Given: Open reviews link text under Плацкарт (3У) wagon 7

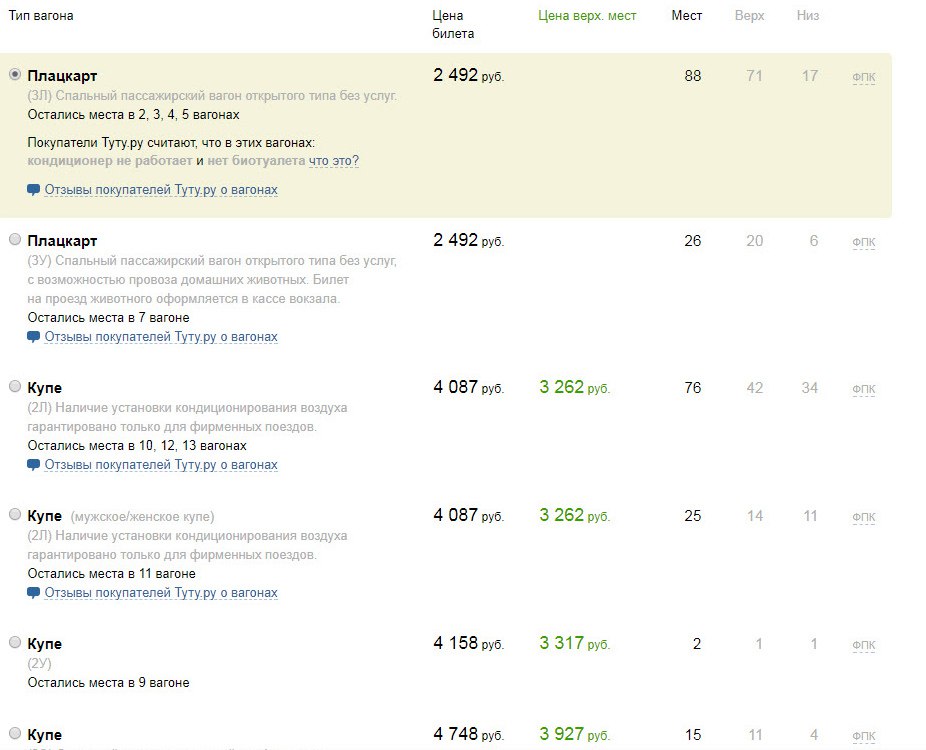Looking at the screenshot, I should coord(161,337).
